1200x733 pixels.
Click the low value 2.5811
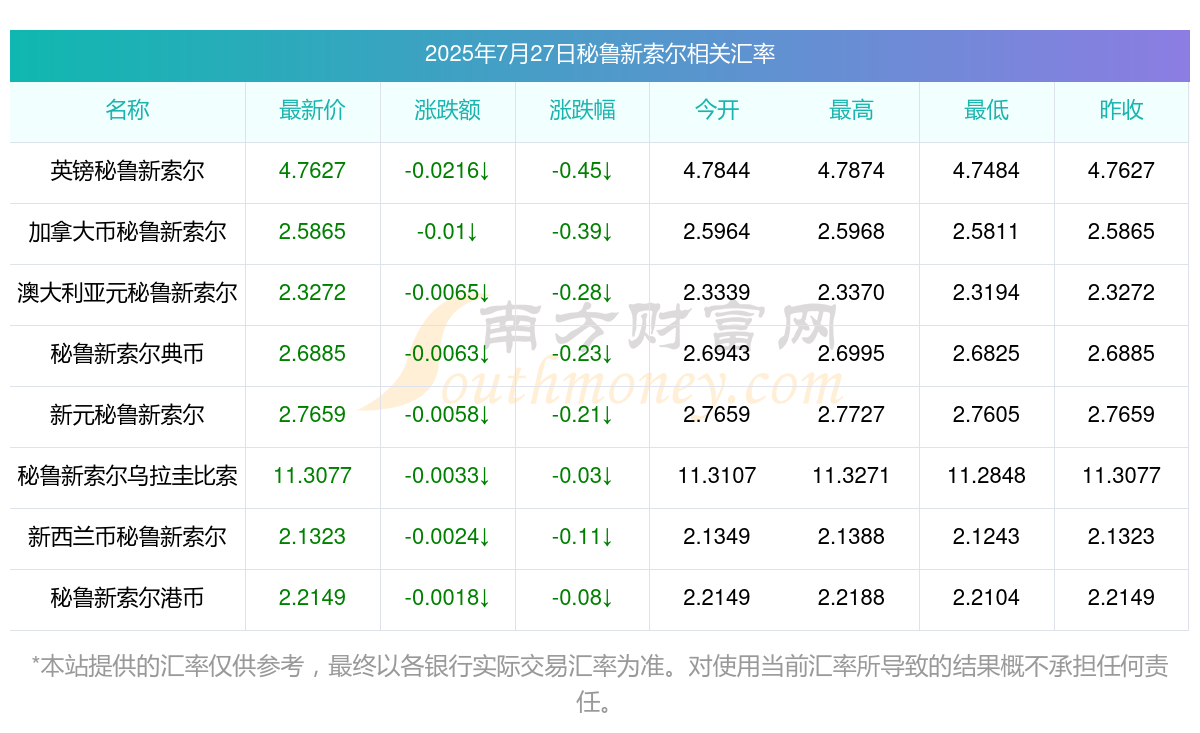click(986, 232)
